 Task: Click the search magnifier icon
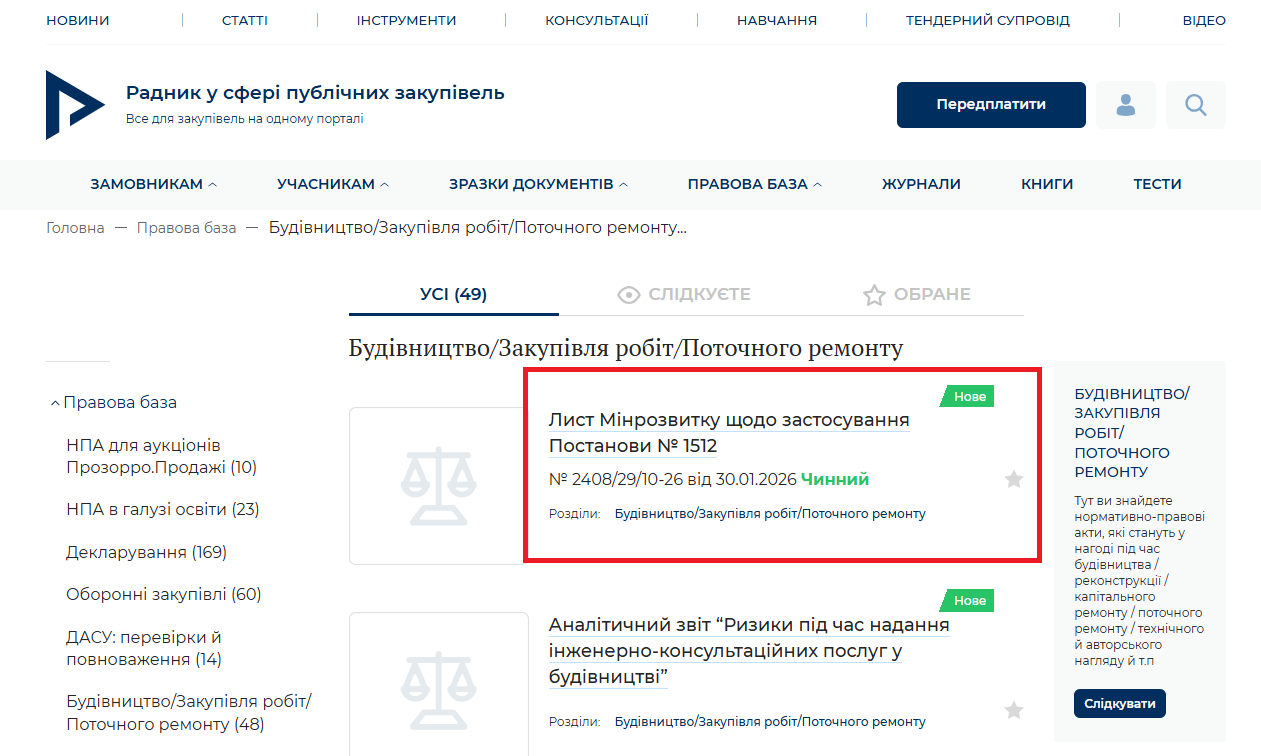coord(1195,105)
